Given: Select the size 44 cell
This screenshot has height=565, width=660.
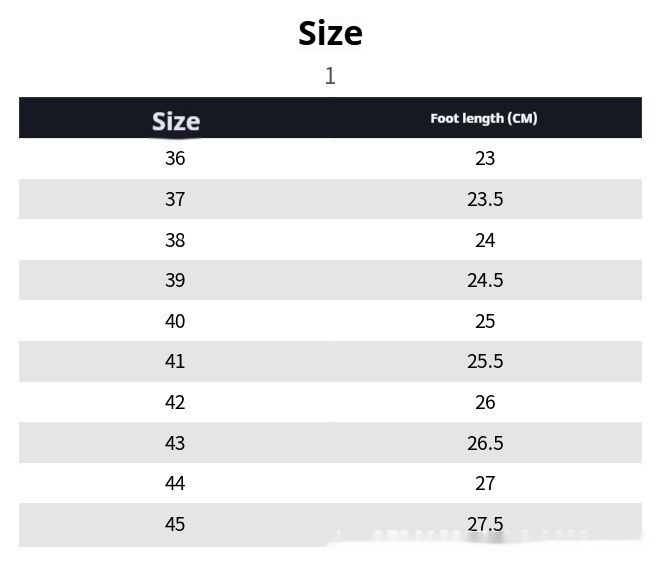Looking at the screenshot, I should click(175, 483).
